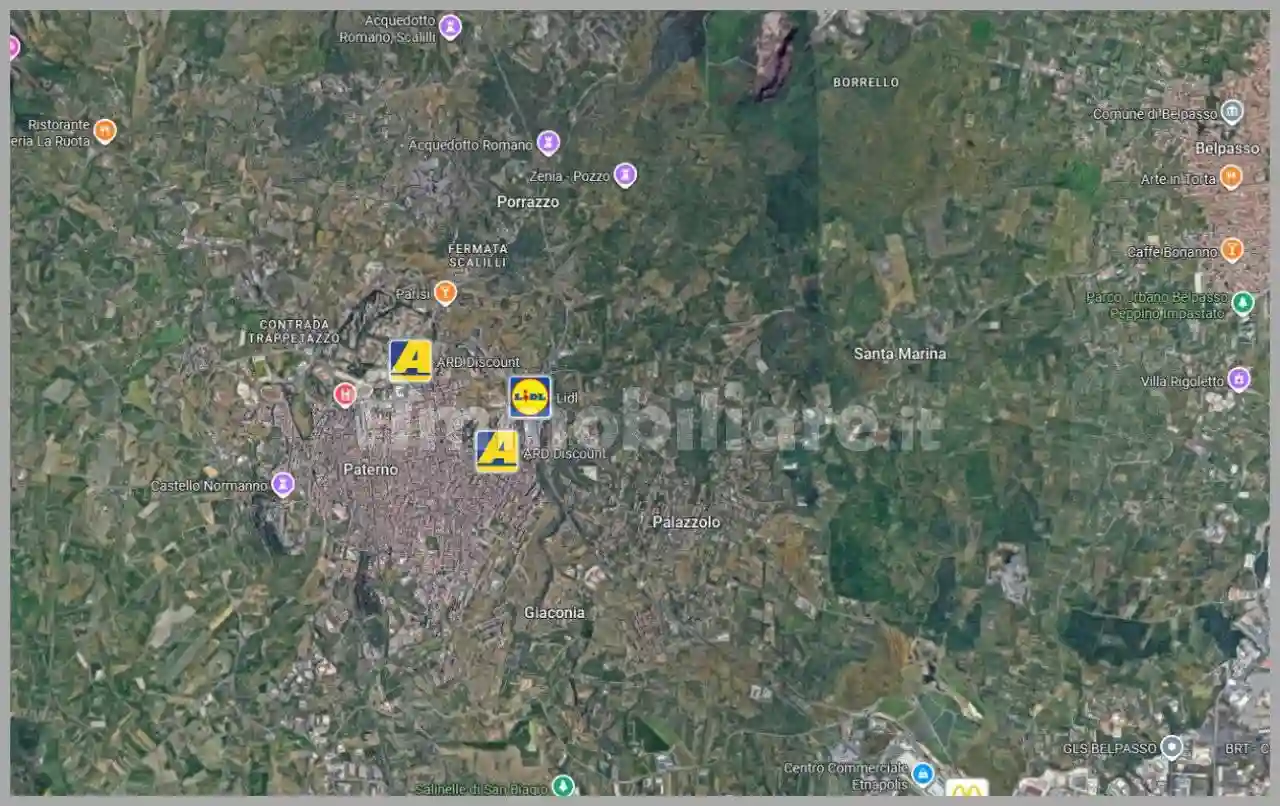
Task: Select the Parco Urbano Belpasso green park pin
Action: 1242,303
